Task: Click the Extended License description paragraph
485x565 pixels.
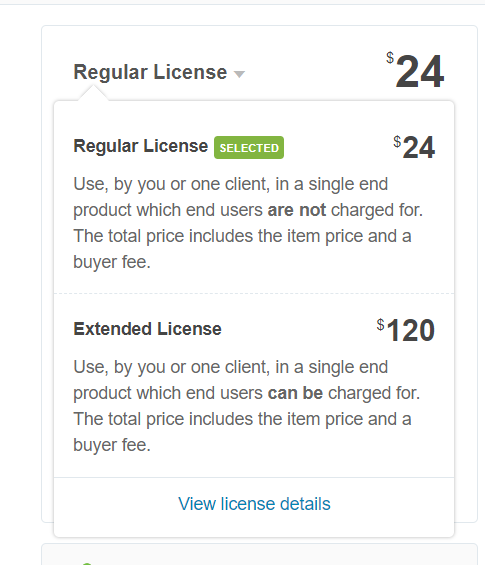Action: pos(247,406)
